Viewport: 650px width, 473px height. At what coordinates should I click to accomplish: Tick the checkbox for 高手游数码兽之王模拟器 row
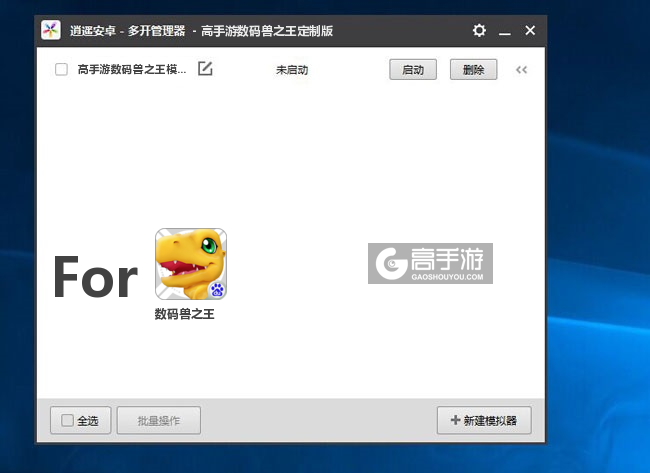(x=61, y=69)
